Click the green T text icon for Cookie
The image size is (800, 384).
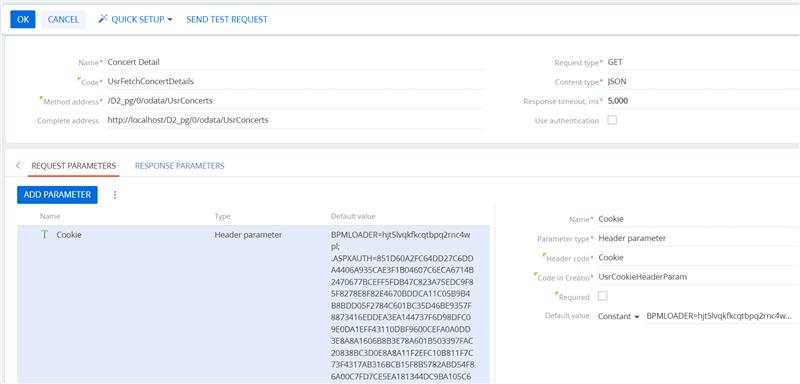[44, 235]
